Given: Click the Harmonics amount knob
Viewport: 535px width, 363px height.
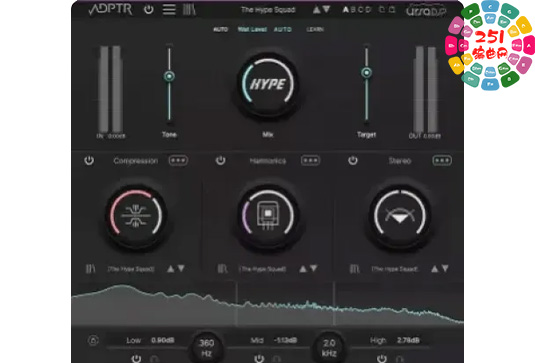Looking at the screenshot, I should 268,216.
